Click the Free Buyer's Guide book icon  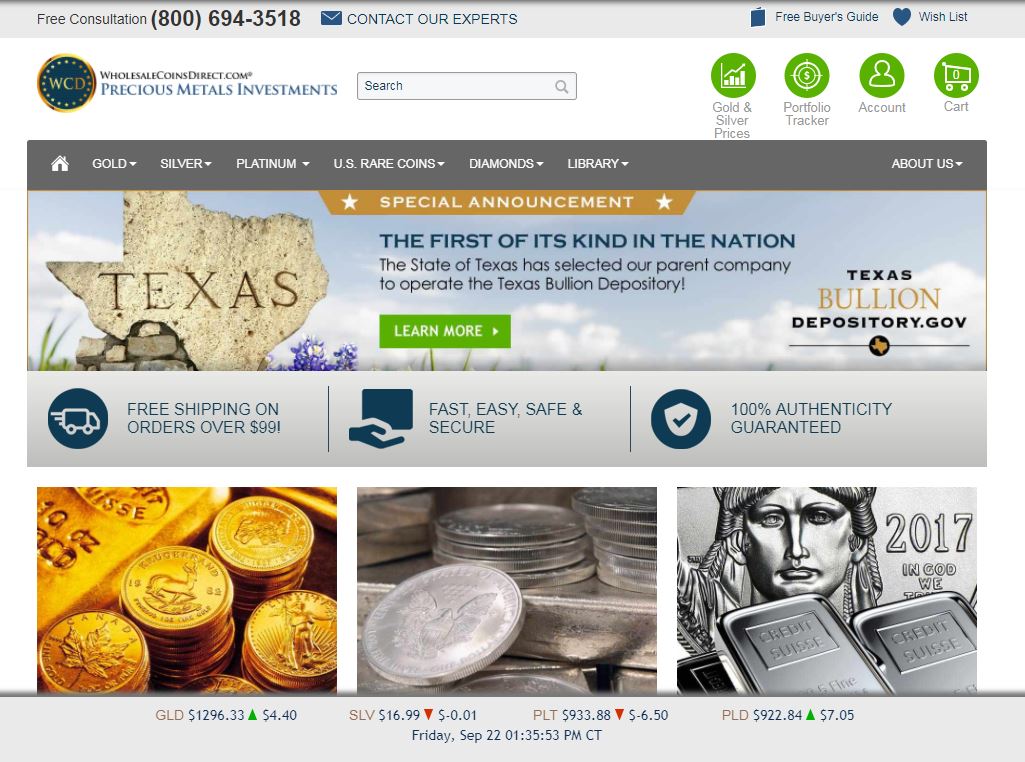click(758, 17)
